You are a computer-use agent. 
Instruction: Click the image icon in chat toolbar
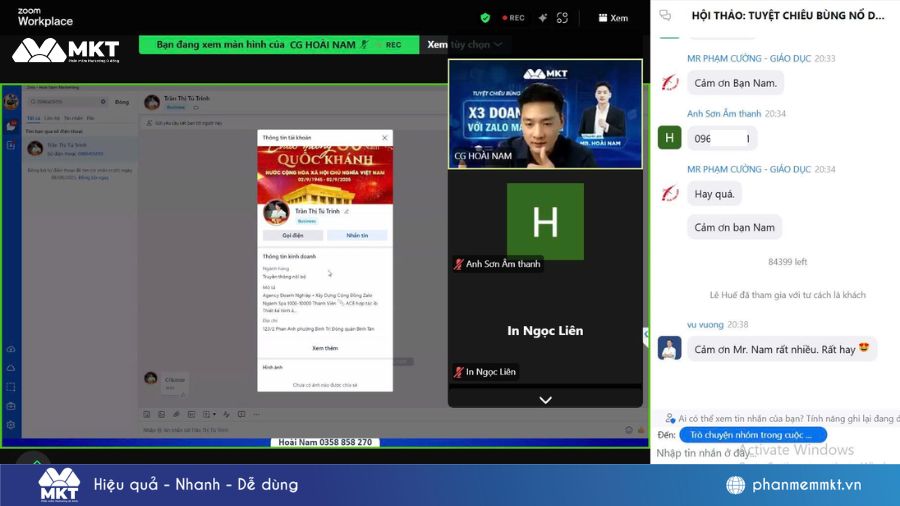tap(161, 414)
